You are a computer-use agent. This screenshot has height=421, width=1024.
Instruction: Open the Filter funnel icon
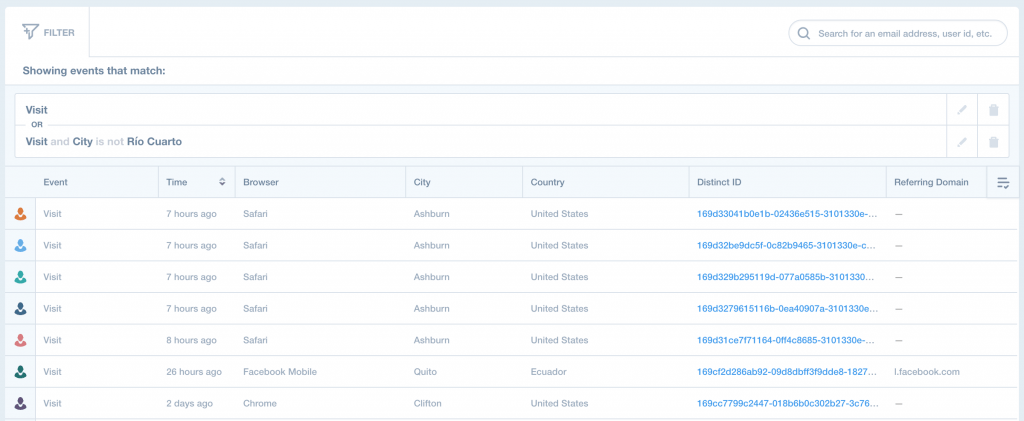coord(30,31)
